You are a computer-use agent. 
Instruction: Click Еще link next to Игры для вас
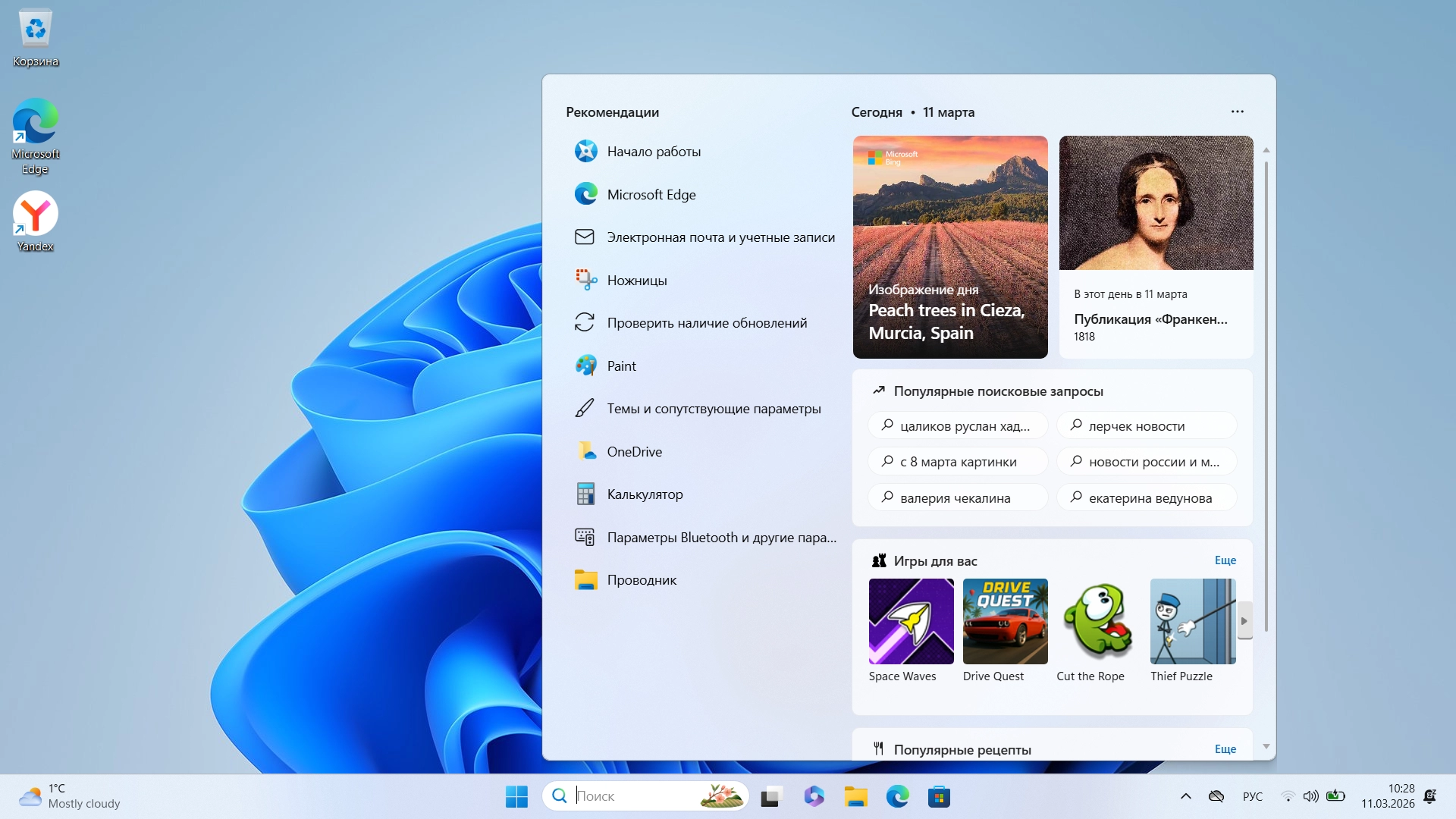(1225, 560)
